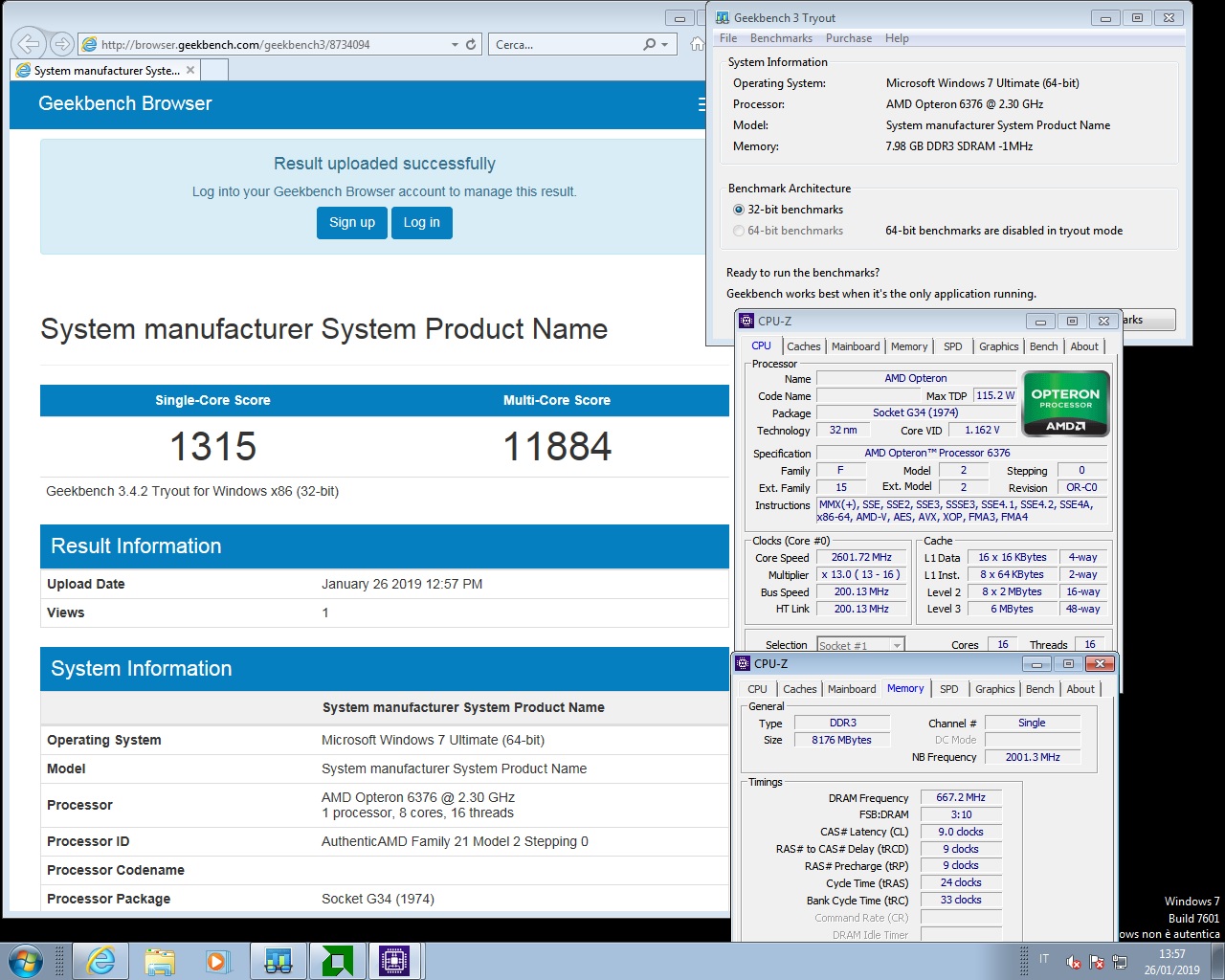
Task: Switch to Caches tab in upper CPU-Z
Action: click(804, 346)
